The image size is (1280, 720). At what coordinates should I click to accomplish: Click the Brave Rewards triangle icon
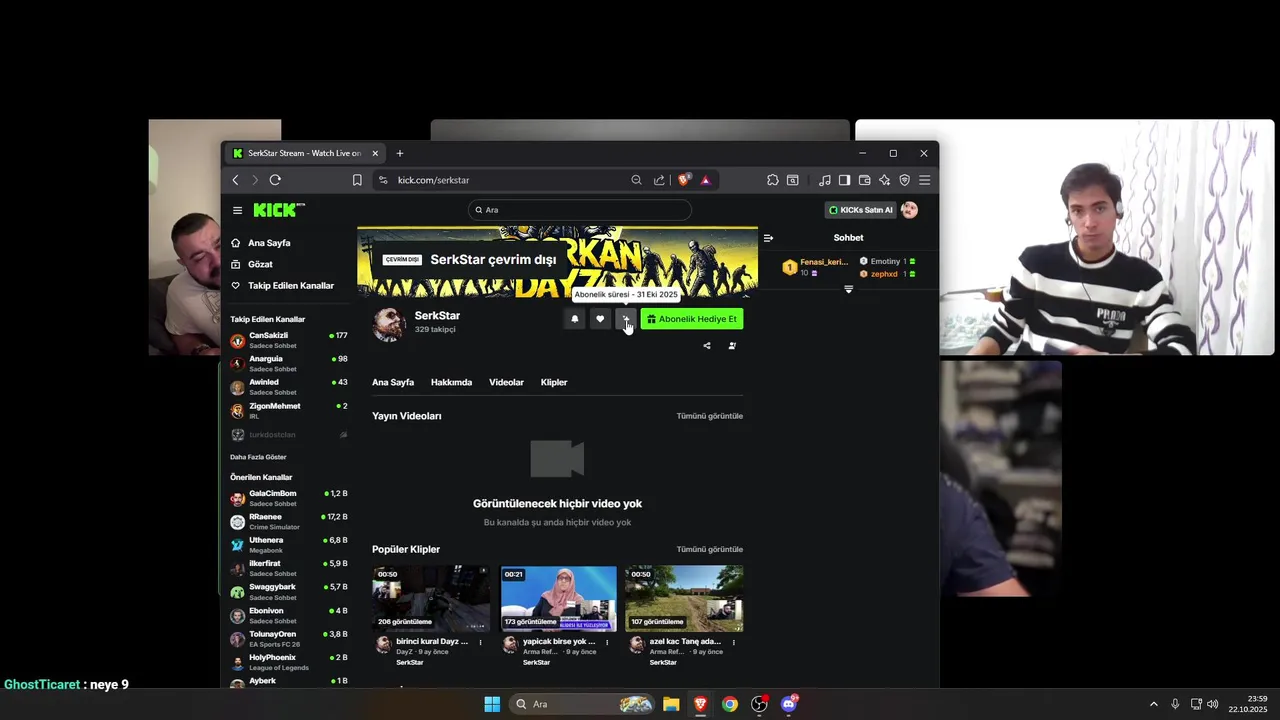click(x=705, y=180)
